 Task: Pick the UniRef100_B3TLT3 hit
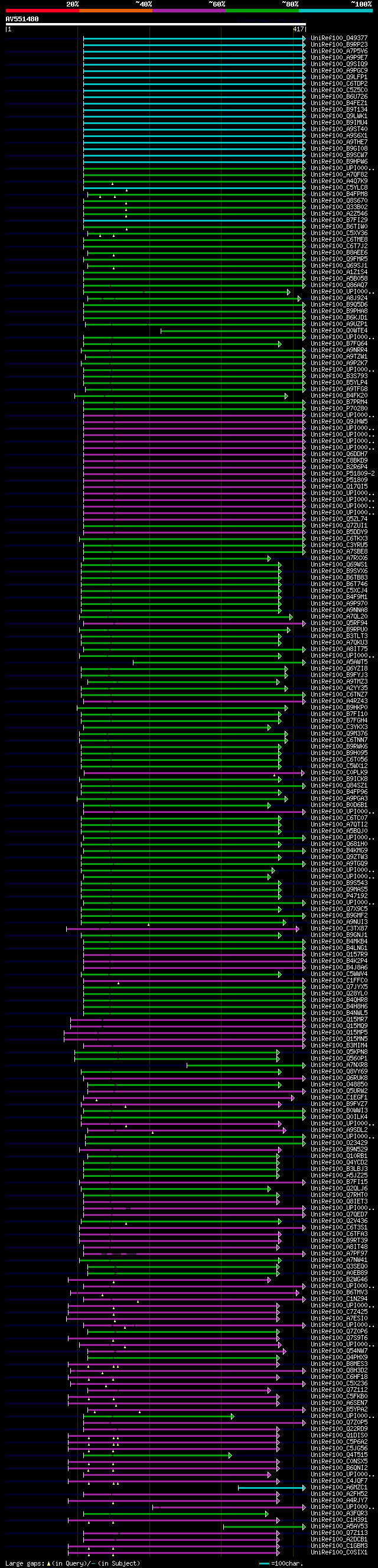point(339,636)
